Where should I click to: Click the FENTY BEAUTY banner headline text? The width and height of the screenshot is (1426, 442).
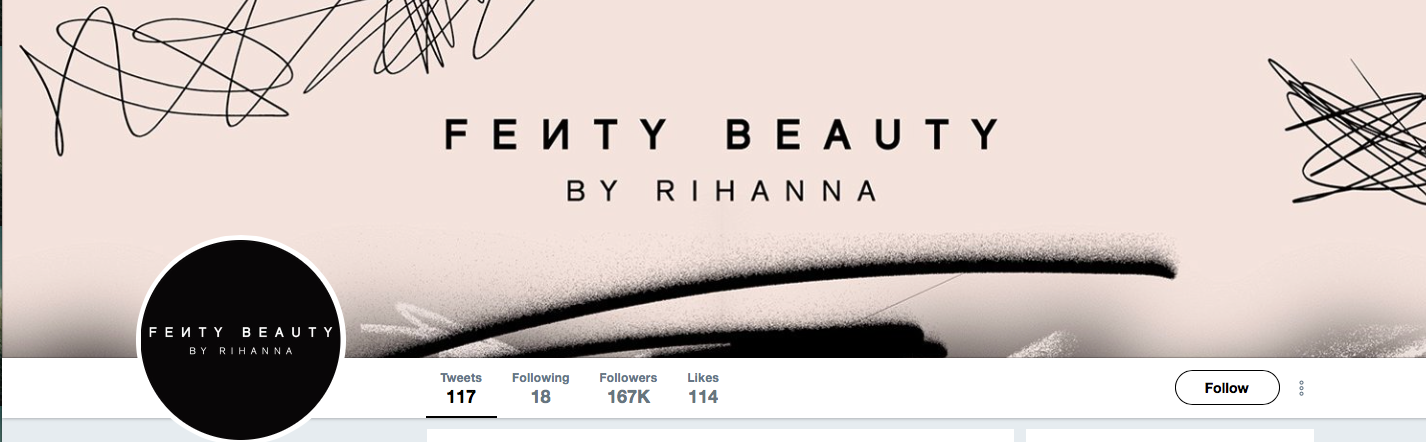pos(721,134)
